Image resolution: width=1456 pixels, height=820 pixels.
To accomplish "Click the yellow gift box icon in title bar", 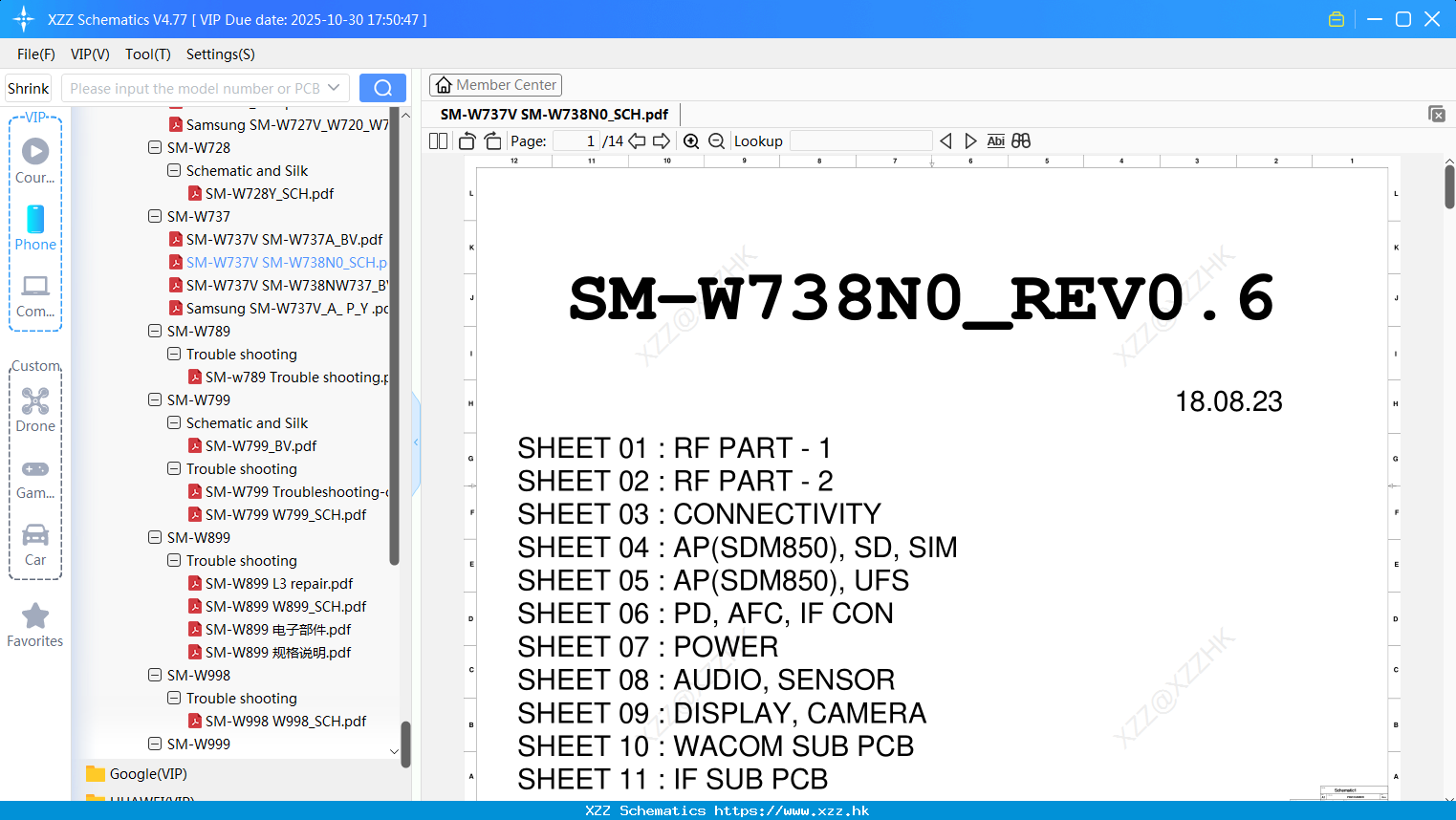I will pos(1336,19).
